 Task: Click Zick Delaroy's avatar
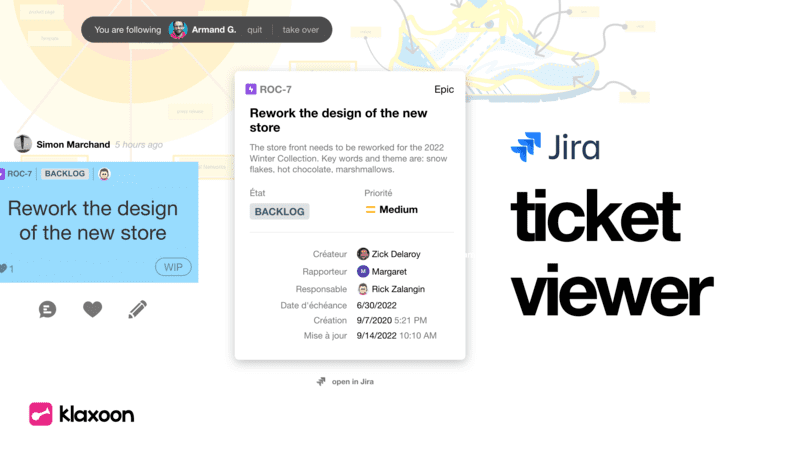(x=363, y=254)
